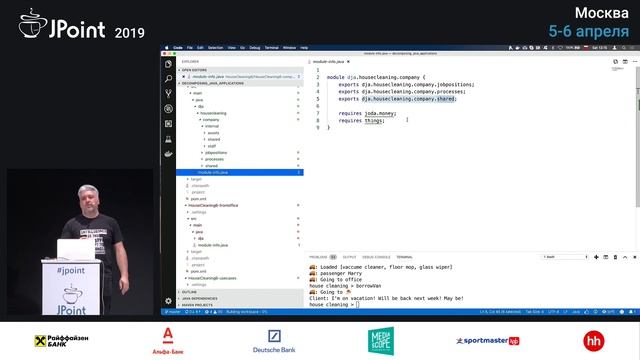Click errors and warnings count in status bar
Viewport: 640px width, 360px height.
(213, 312)
